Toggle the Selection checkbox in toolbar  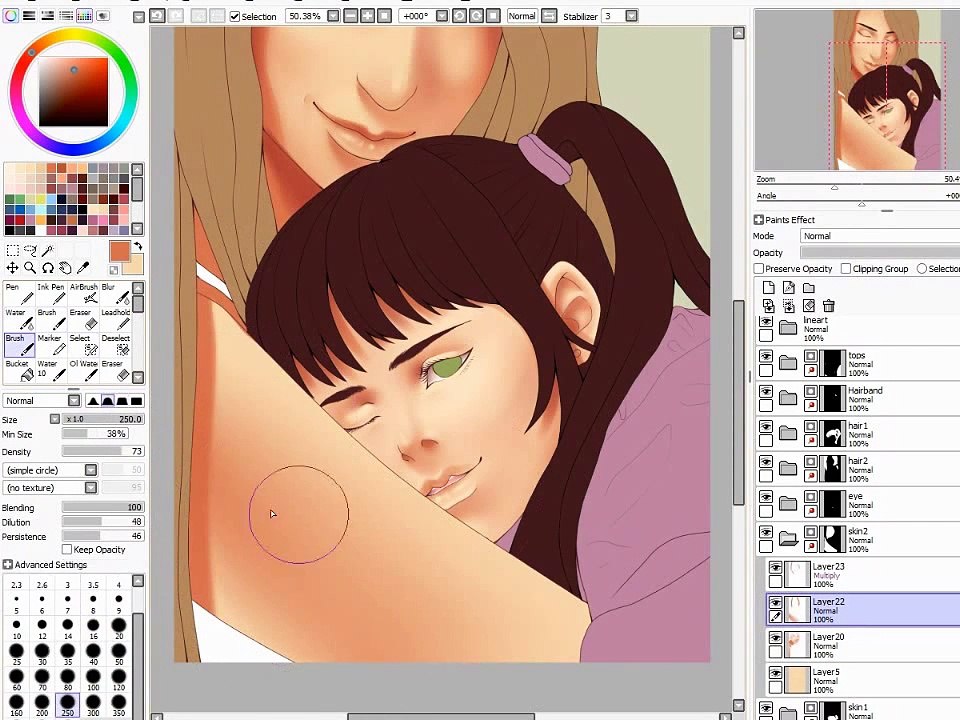[234, 17]
